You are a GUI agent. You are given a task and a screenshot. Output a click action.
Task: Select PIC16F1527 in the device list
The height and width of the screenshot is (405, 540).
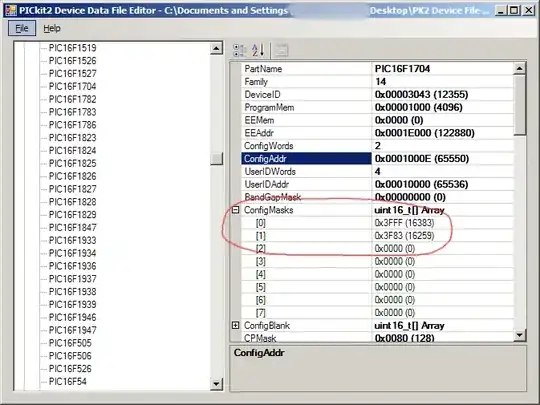click(x=72, y=73)
